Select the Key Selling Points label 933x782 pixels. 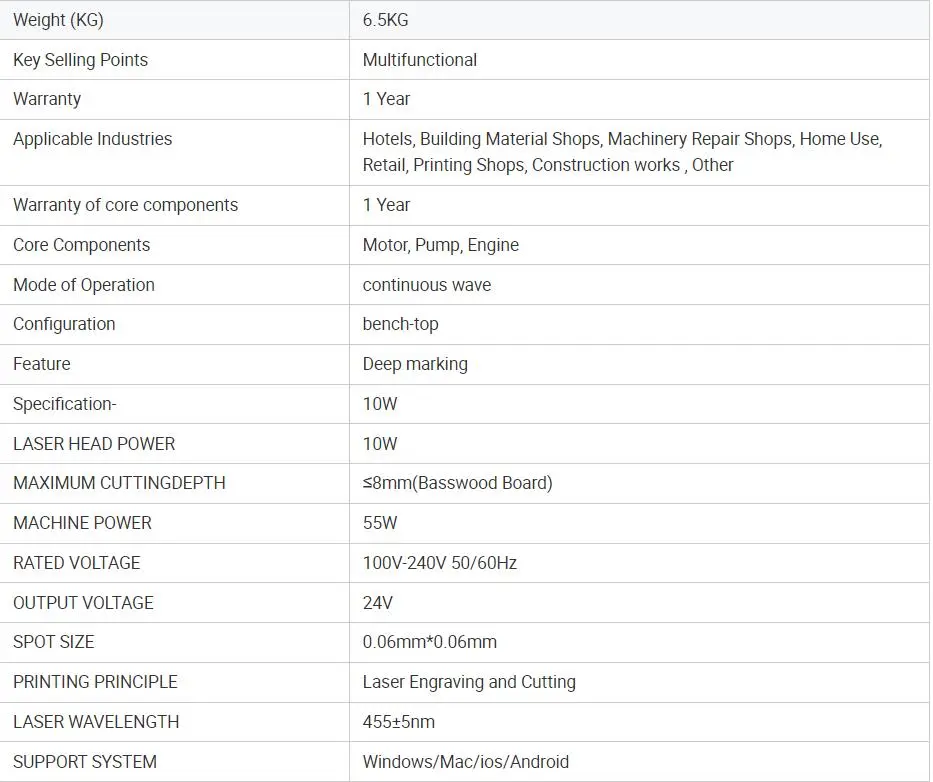pos(80,60)
